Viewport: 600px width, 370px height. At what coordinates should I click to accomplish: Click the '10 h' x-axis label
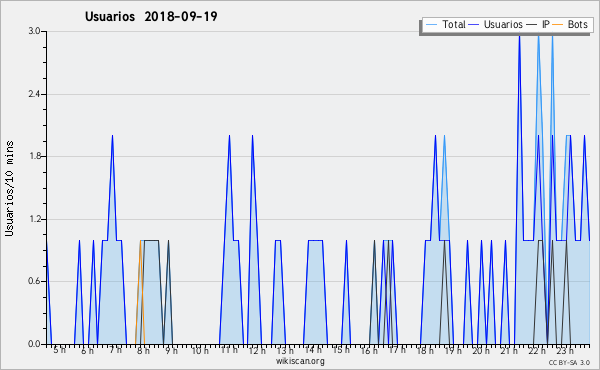200,351
